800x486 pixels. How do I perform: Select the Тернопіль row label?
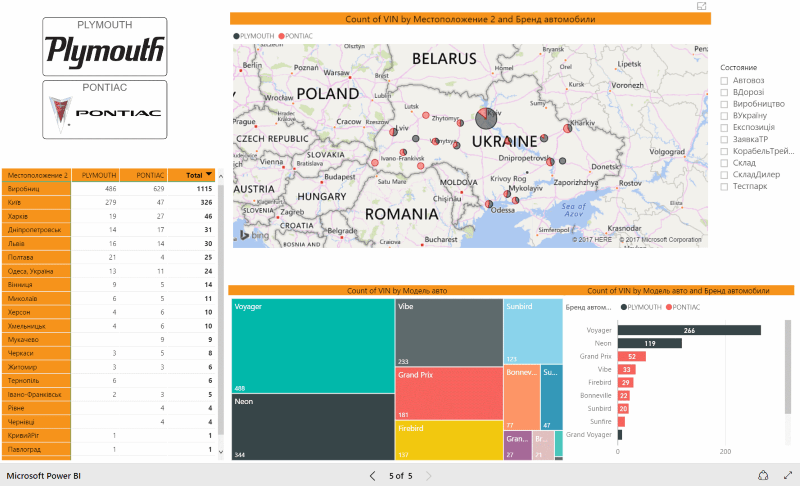(23, 380)
